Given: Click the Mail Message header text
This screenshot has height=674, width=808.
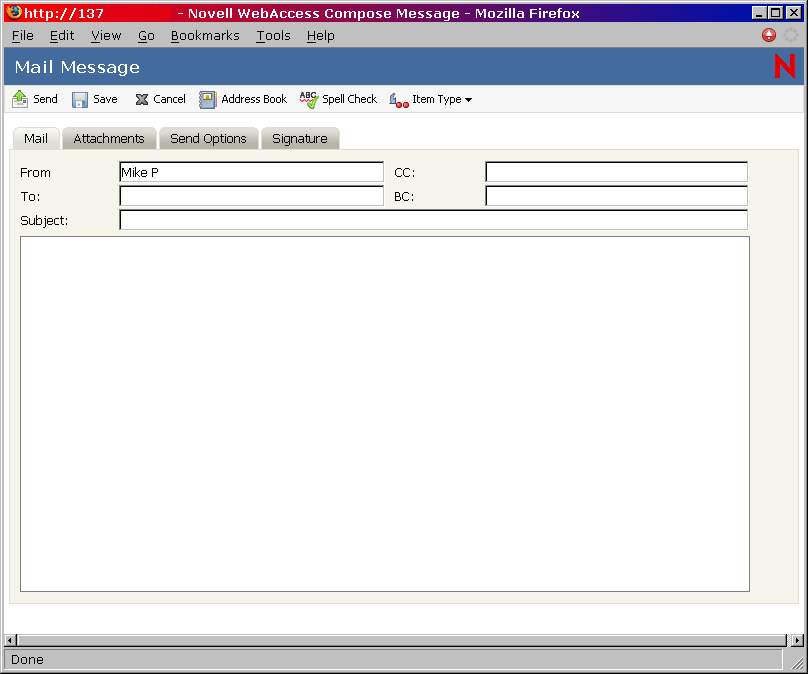Looking at the screenshot, I should [x=77, y=67].
